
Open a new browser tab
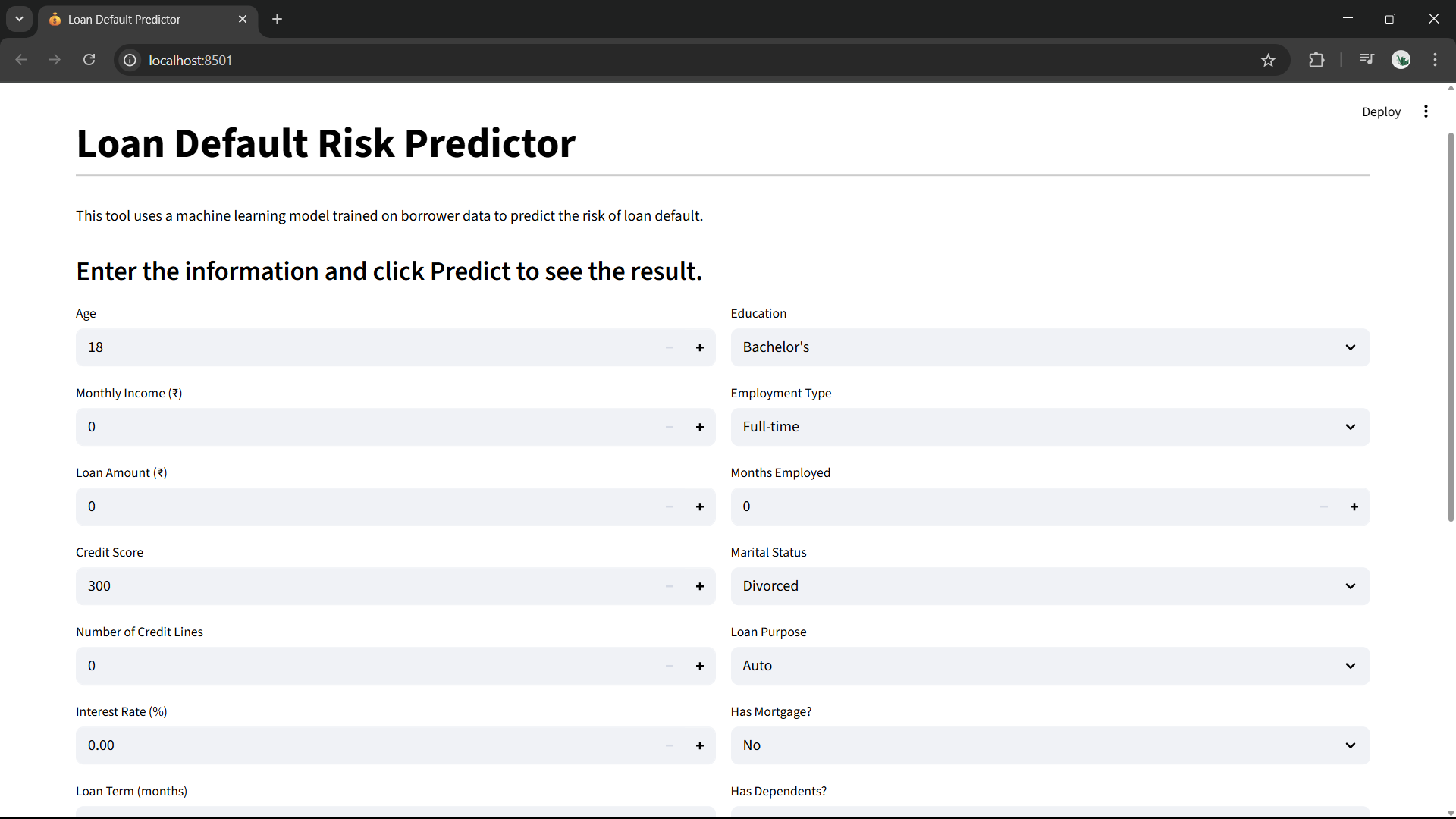pyautogui.click(x=277, y=19)
